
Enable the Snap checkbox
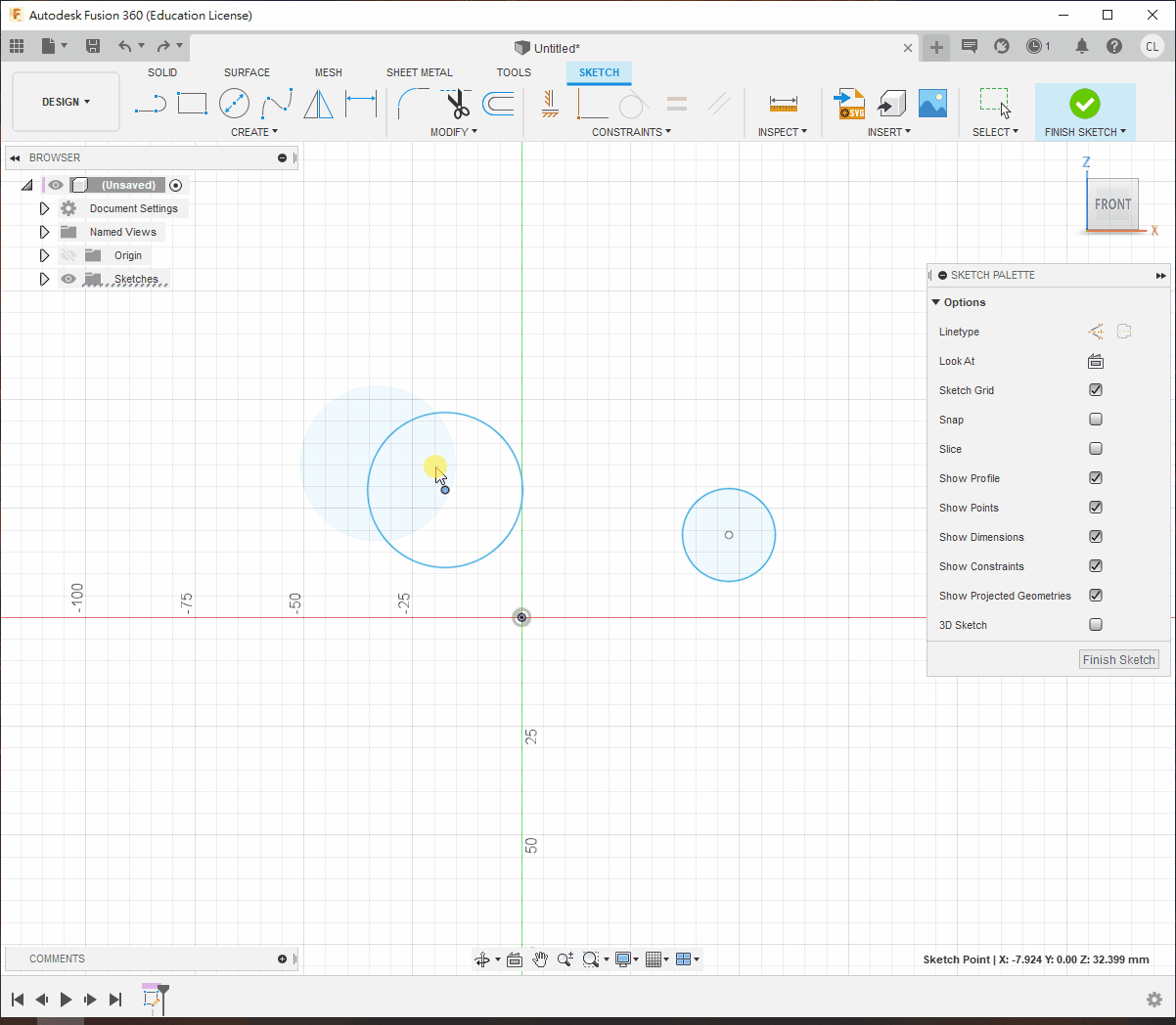coord(1096,420)
